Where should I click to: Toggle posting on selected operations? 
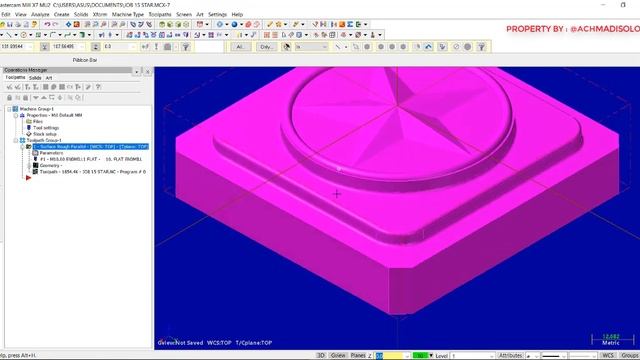26,98
